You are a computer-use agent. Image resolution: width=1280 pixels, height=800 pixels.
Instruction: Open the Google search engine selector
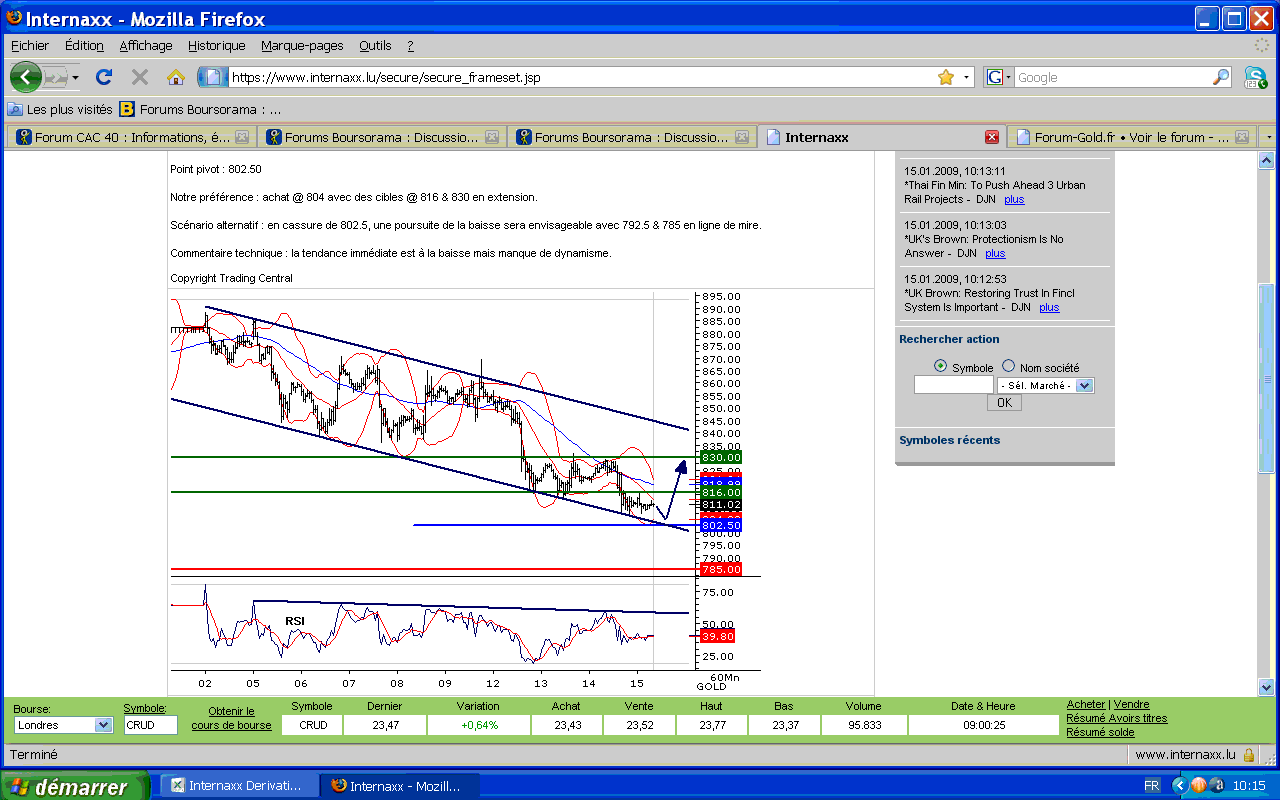[x=999, y=77]
